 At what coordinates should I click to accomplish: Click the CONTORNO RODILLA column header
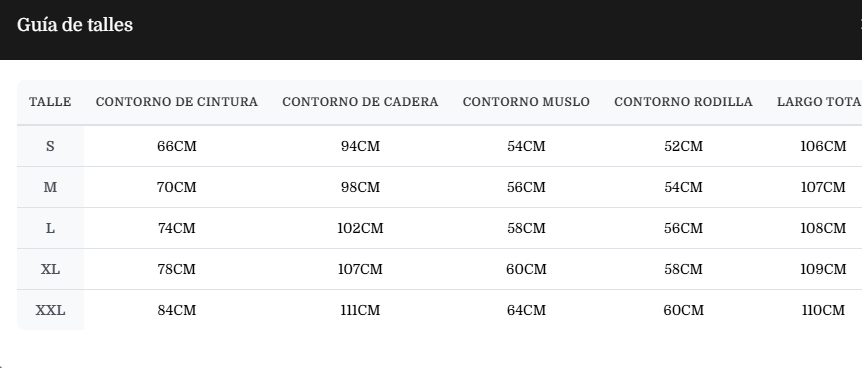pos(683,102)
